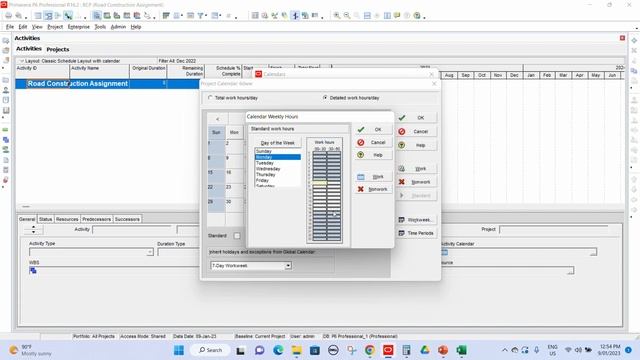Select the Total work hours/day radio button
The image size is (640, 360).
pyautogui.click(x=210, y=98)
